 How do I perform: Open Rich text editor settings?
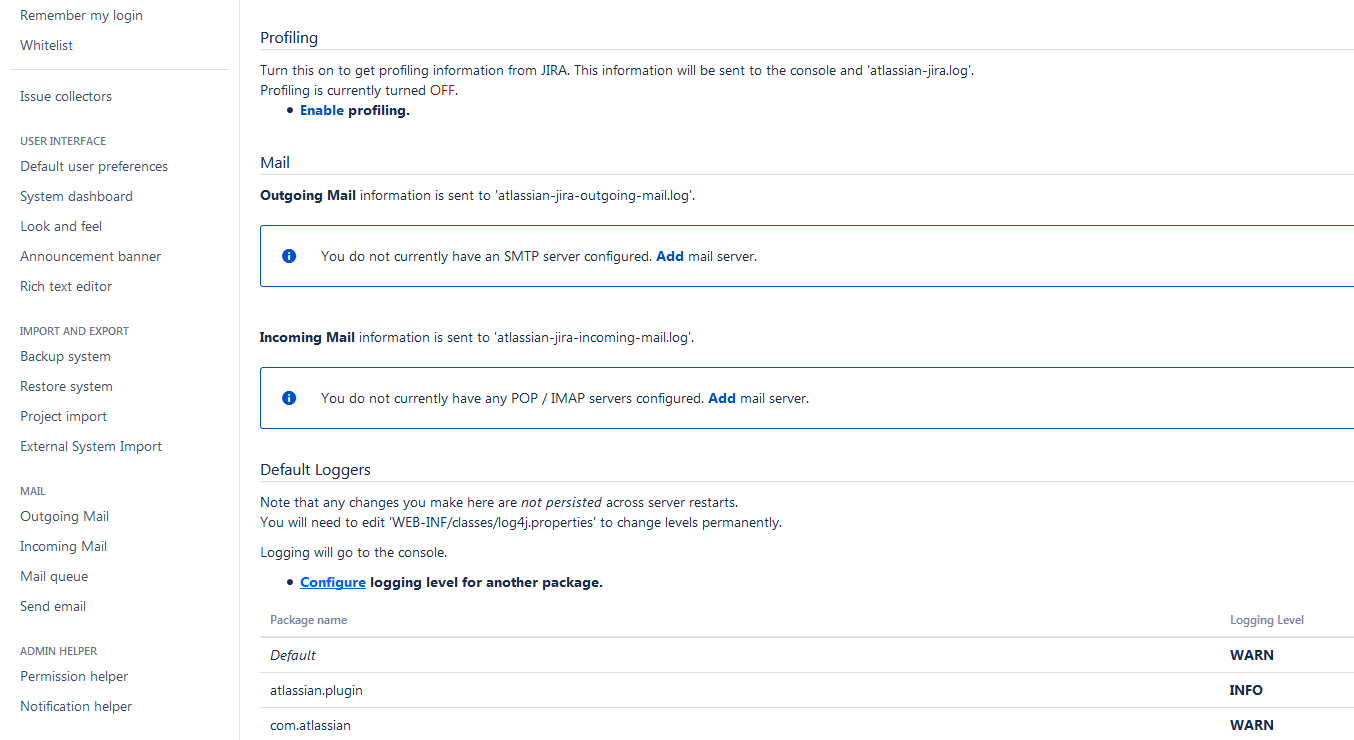[x=66, y=286]
